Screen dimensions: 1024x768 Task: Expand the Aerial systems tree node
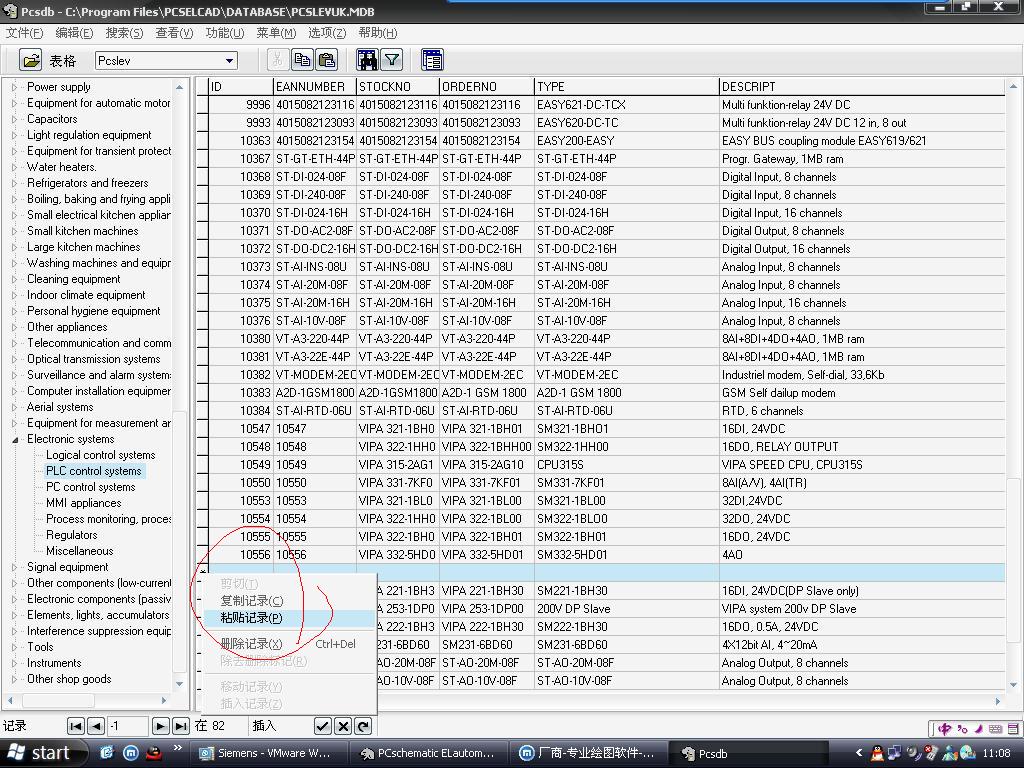pyautogui.click(x=14, y=408)
